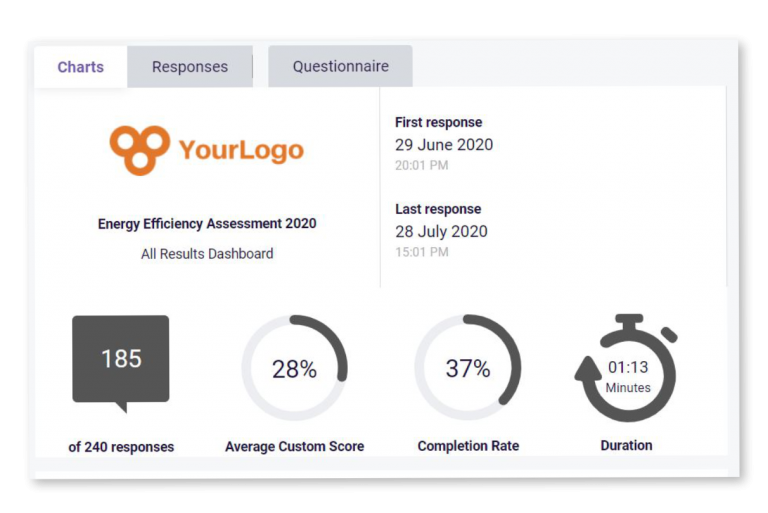Click the Completion Rate label
Viewport: 768px width, 513px height.
[x=468, y=446]
